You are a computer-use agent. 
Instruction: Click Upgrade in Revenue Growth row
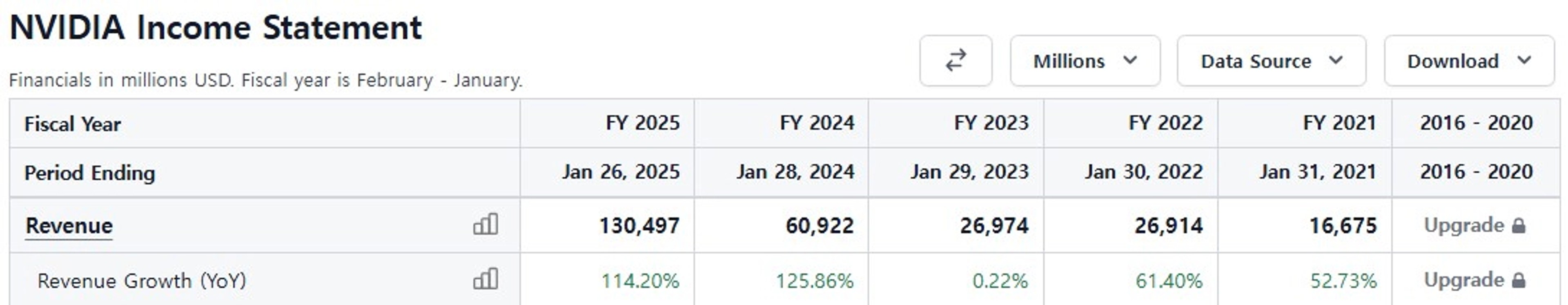click(x=1464, y=280)
